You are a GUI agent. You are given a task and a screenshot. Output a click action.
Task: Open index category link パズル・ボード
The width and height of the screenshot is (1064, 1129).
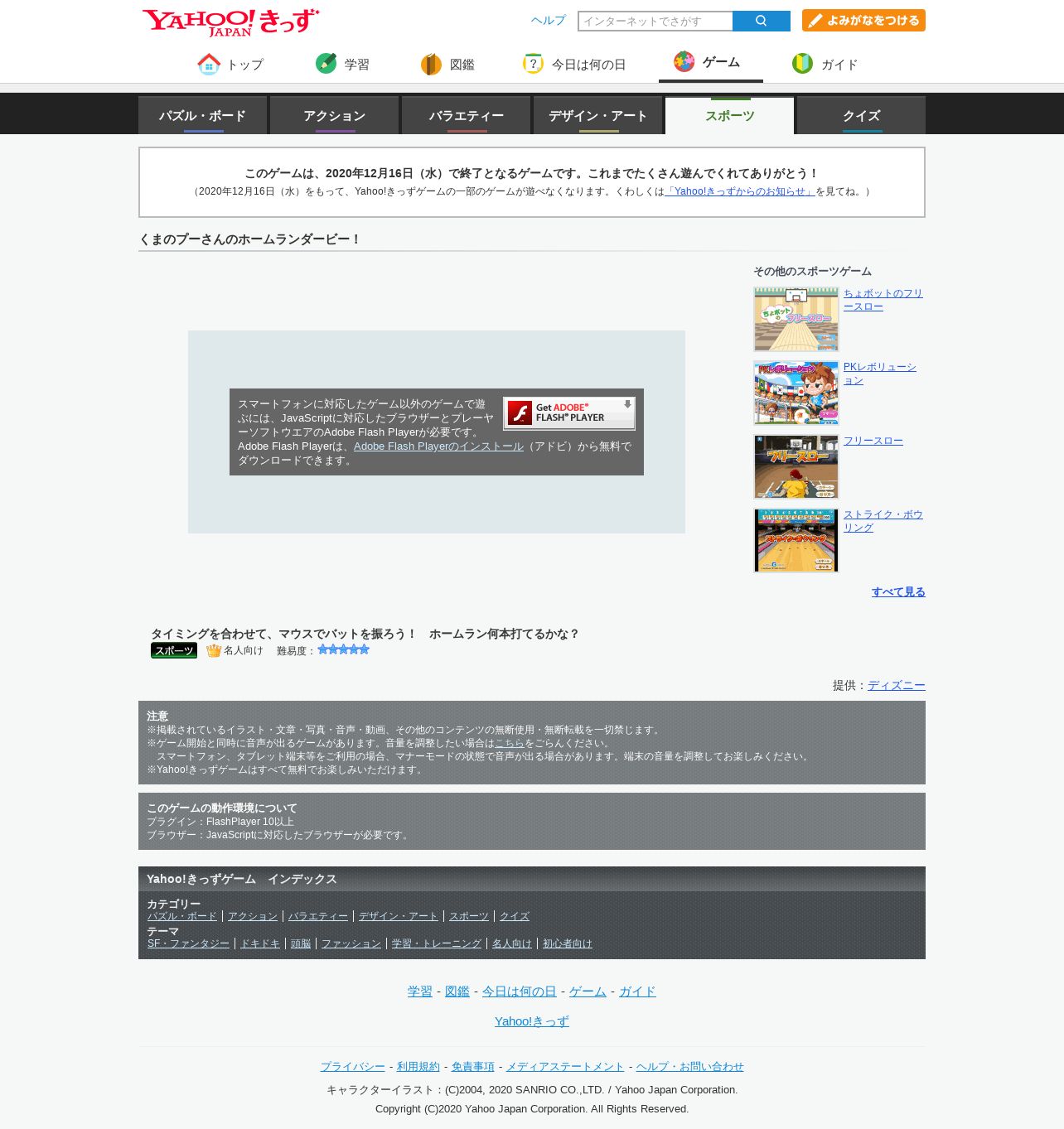click(182, 916)
